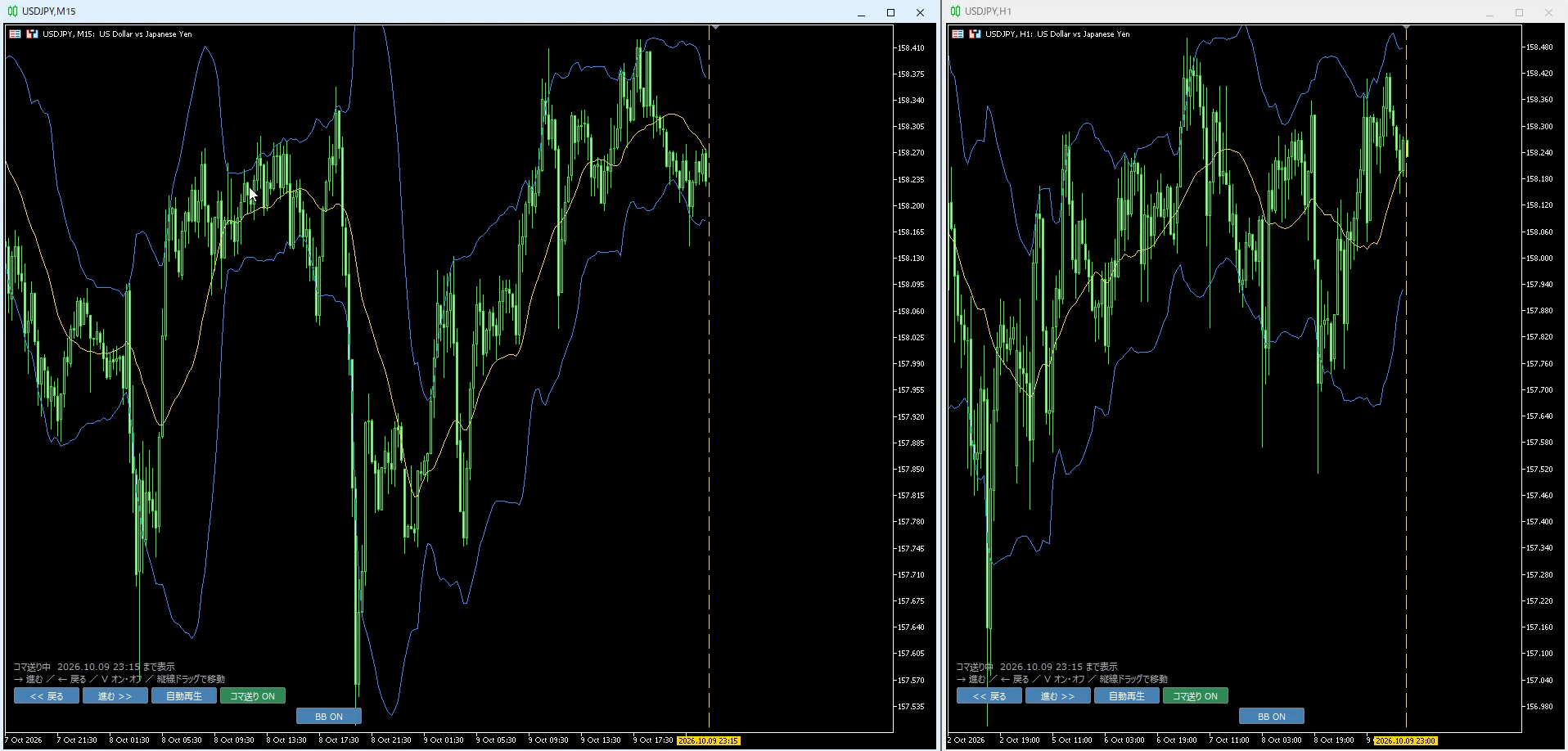Click the chart icon next to H1 flag
Viewport: 1568px width, 751px height.
[975, 34]
